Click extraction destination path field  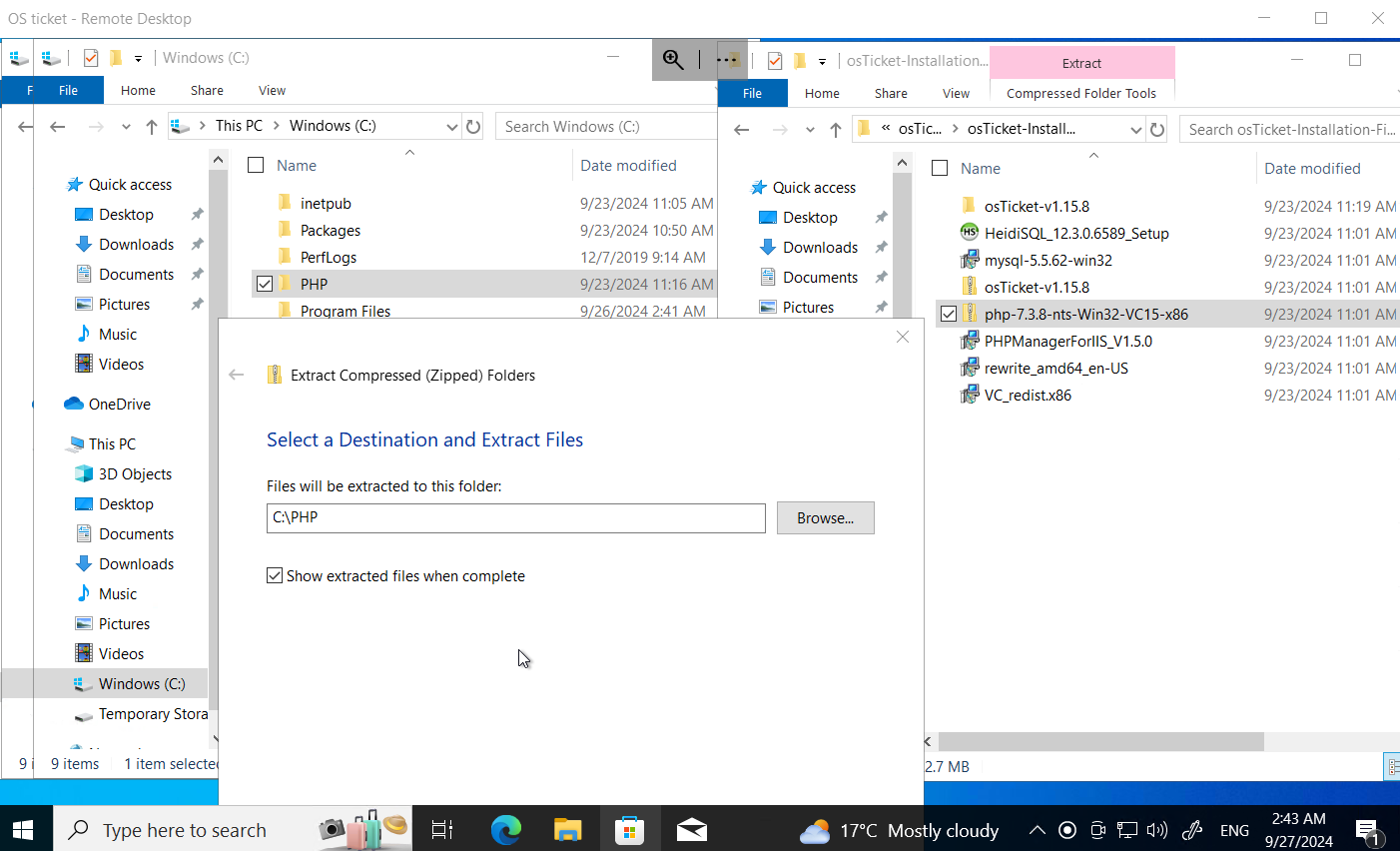pyautogui.click(x=516, y=517)
